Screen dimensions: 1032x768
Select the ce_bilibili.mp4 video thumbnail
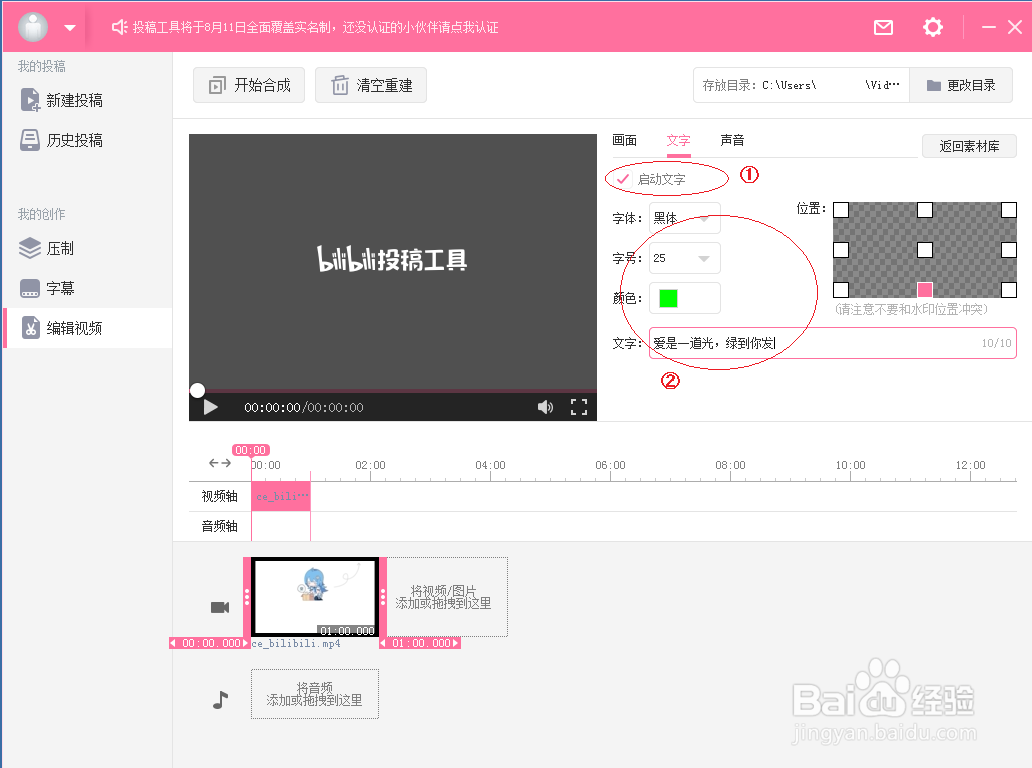click(315, 596)
